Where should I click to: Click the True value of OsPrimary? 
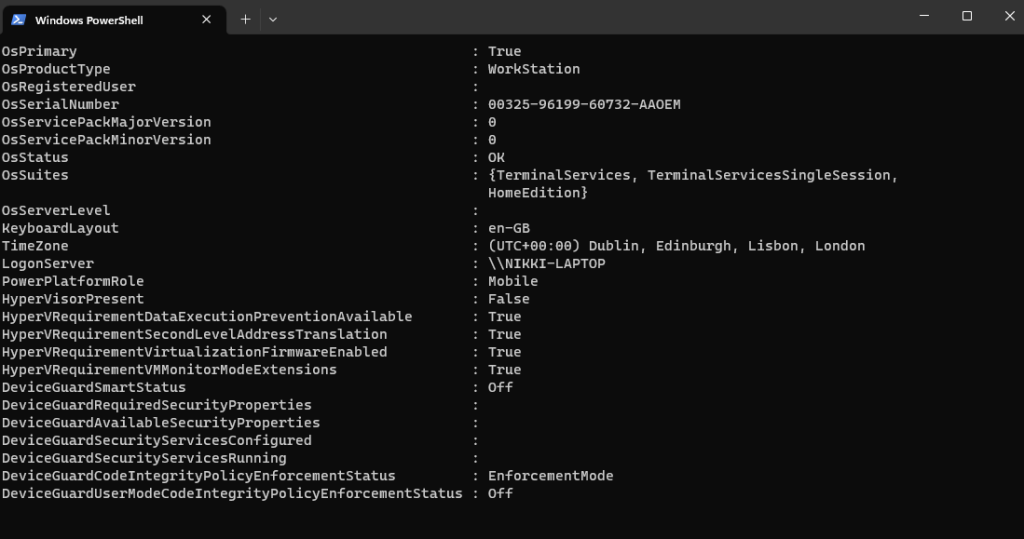click(x=504, y=52)
